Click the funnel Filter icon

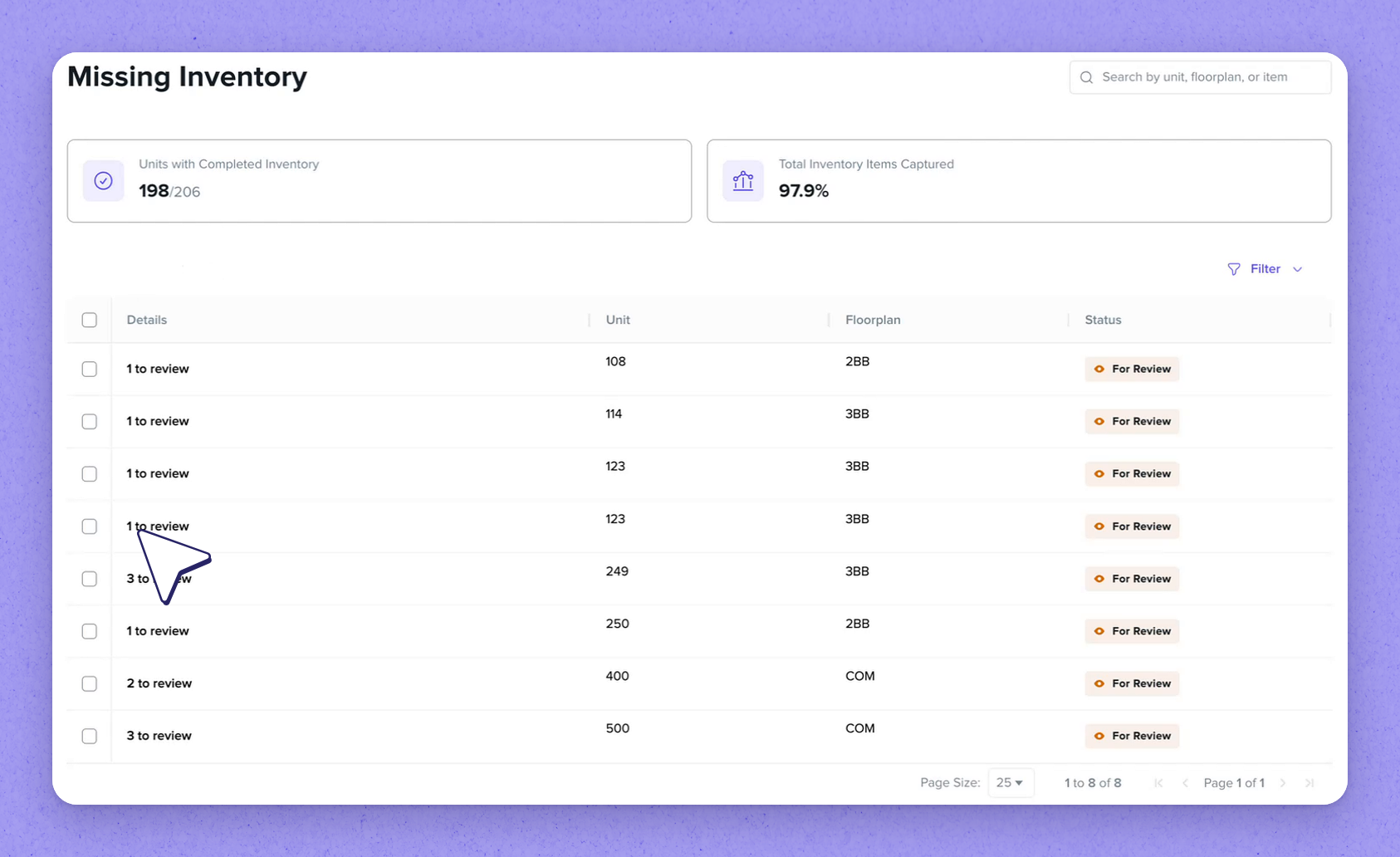tap(1234, 269)
